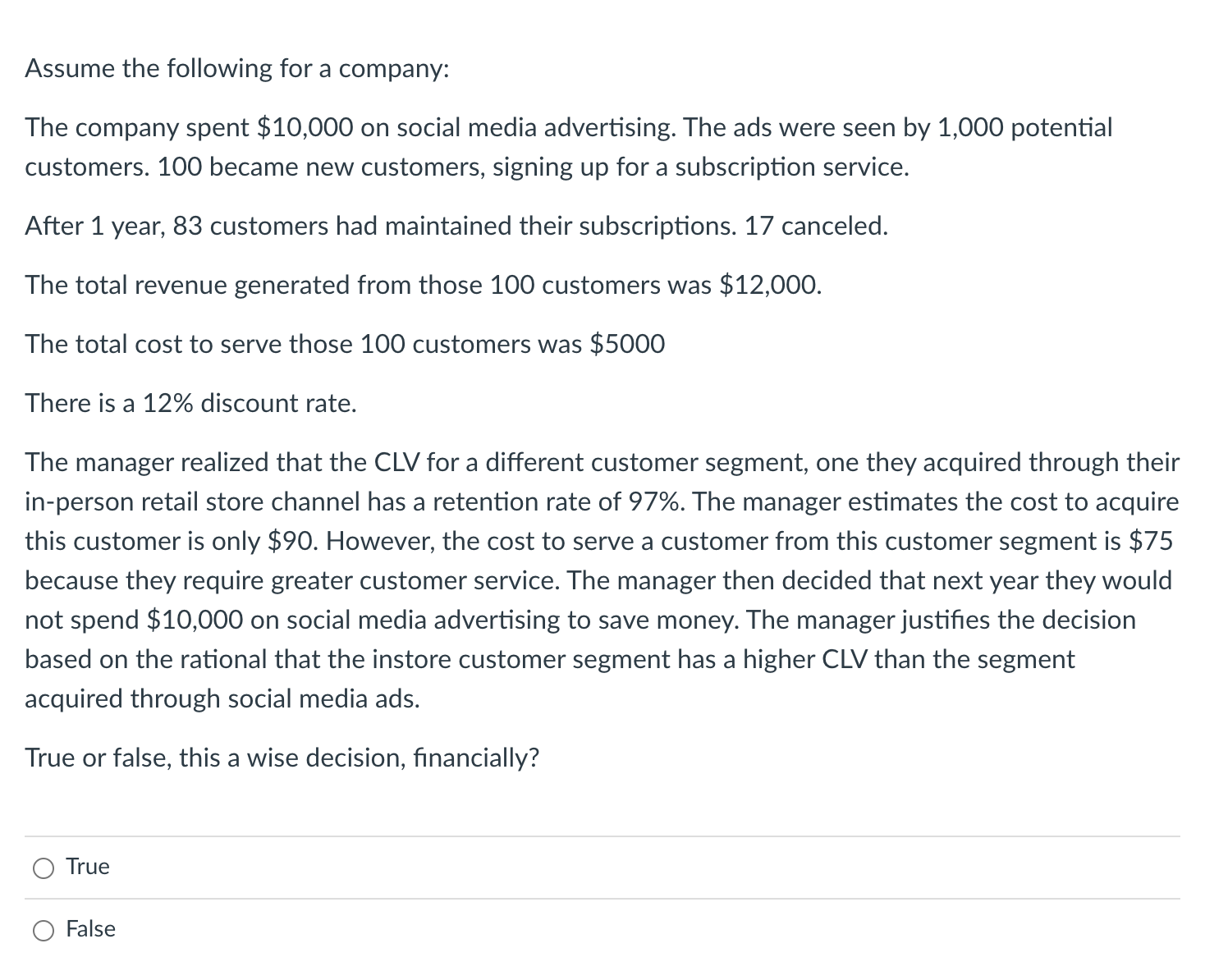Click the '$5000' cost to serve figure
This screenshot has width=1205, height=980.
point(628,344)
